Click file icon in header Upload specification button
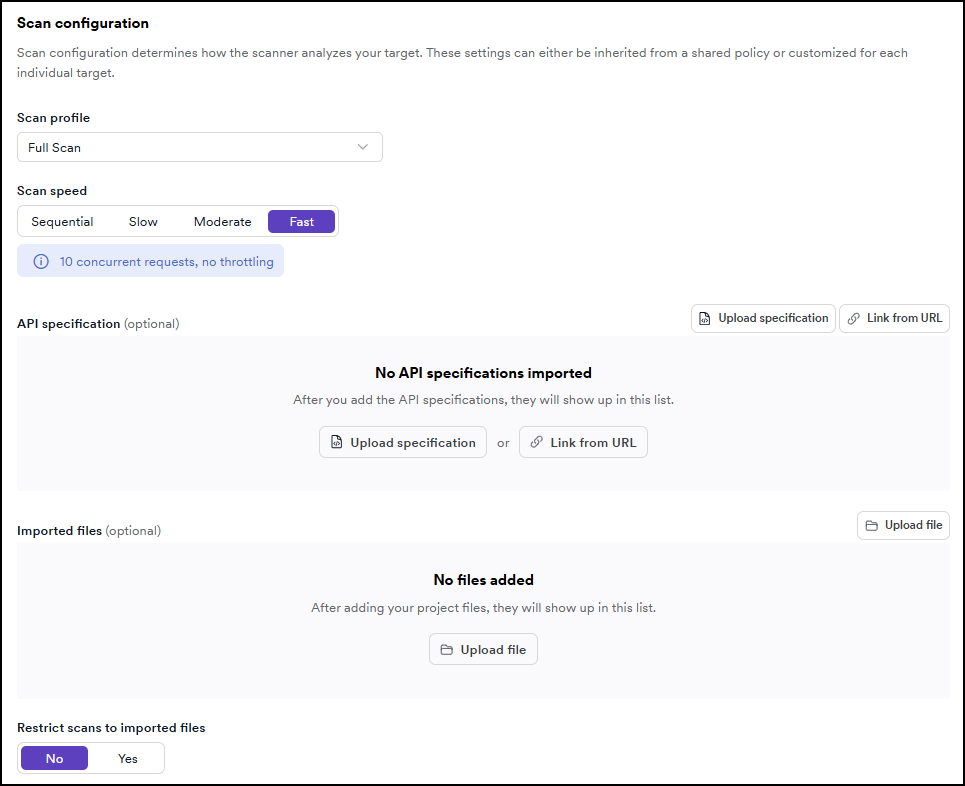Image resolution: width=965 pixels, height=786 pixels. (705, 319)
